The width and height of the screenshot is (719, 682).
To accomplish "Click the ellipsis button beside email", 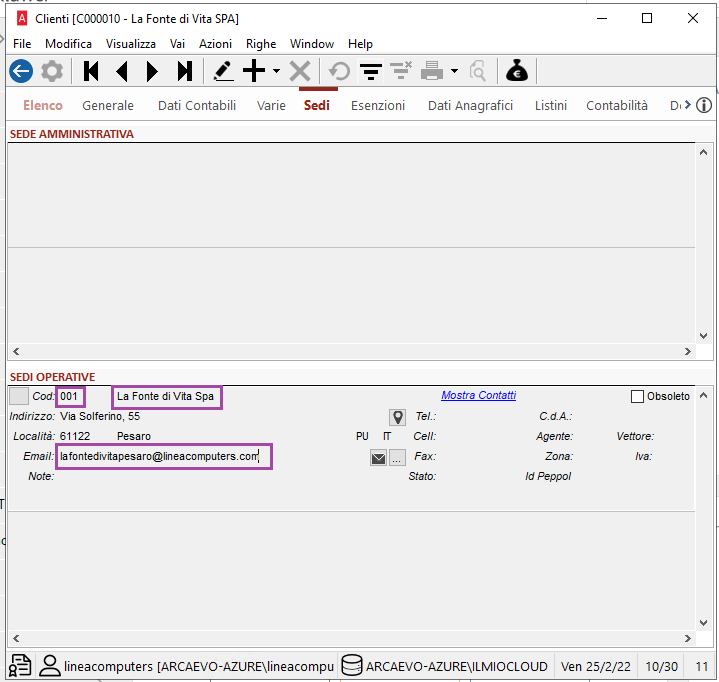I will coord(397,458).
